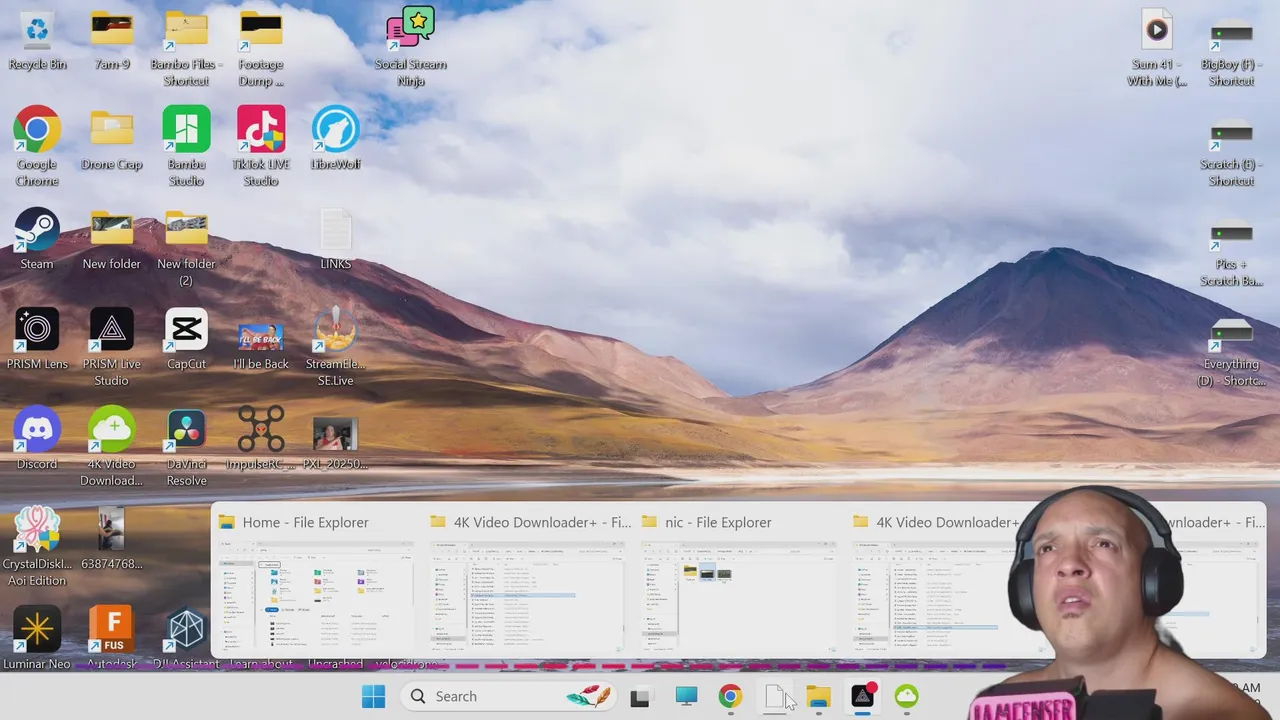Switch to the nic - File Explorer preview
Viewport: 1280px width, 720px height.
(x=738, y=582)
